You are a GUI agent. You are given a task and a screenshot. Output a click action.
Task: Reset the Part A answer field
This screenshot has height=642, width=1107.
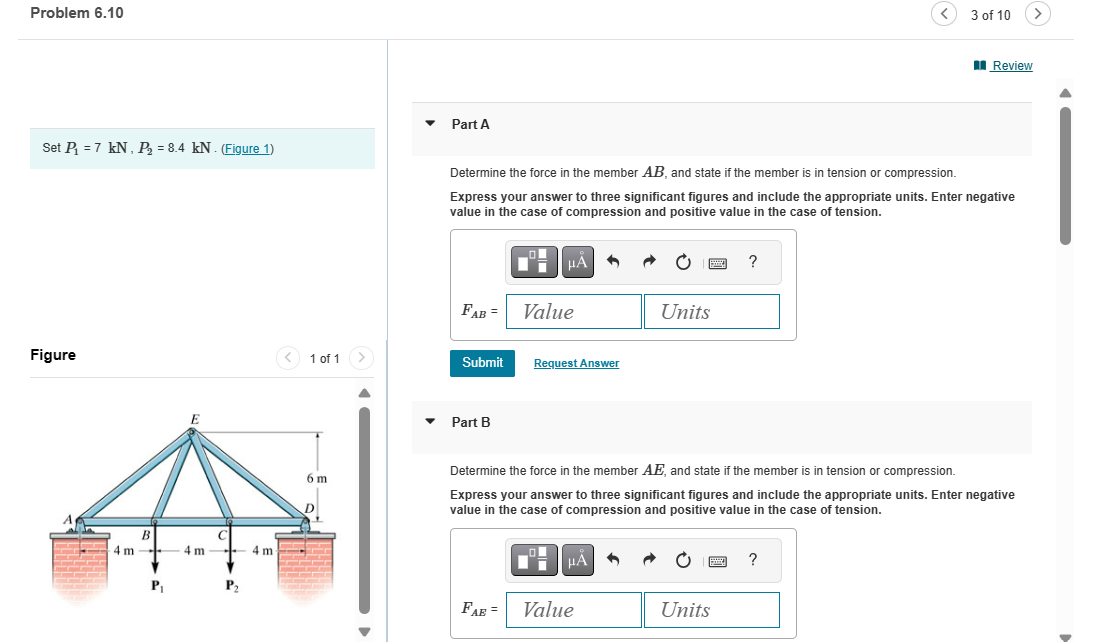coord(682,261)
